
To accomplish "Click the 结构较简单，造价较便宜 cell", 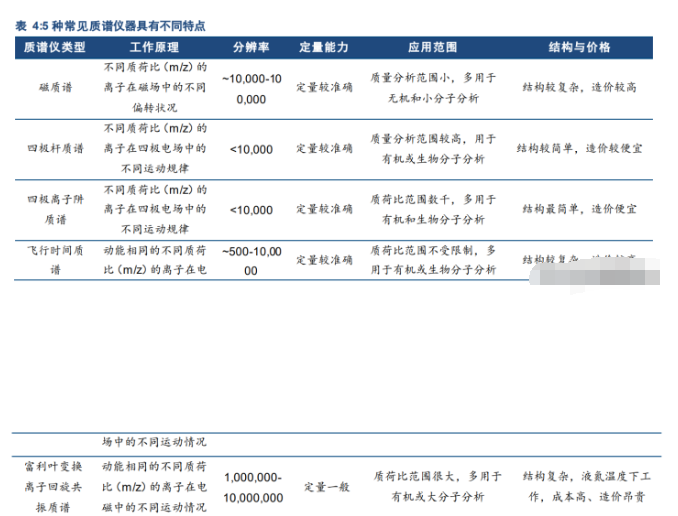I will (580, 149).
